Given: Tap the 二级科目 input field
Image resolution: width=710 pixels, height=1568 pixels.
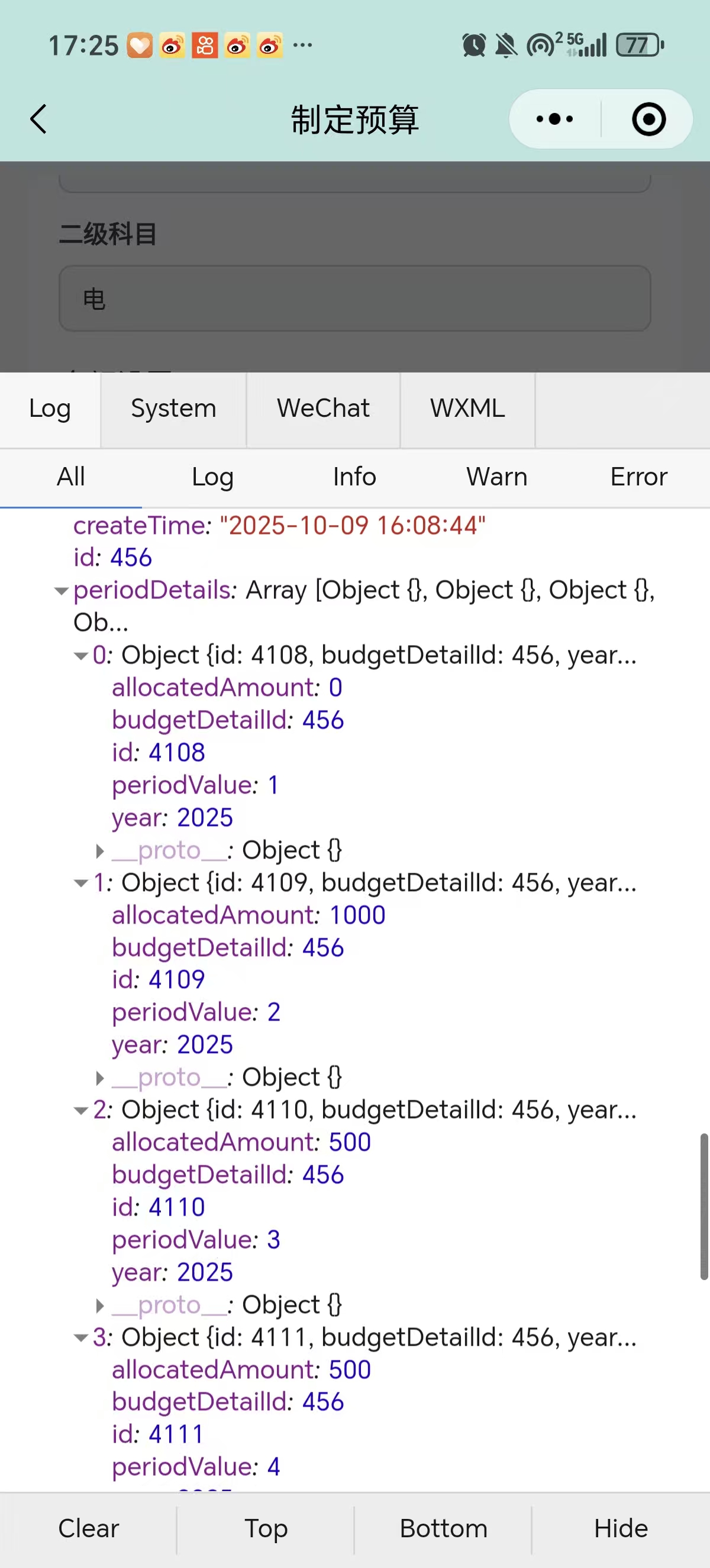Looking at the screenshot, I should [x=354, y=298].
